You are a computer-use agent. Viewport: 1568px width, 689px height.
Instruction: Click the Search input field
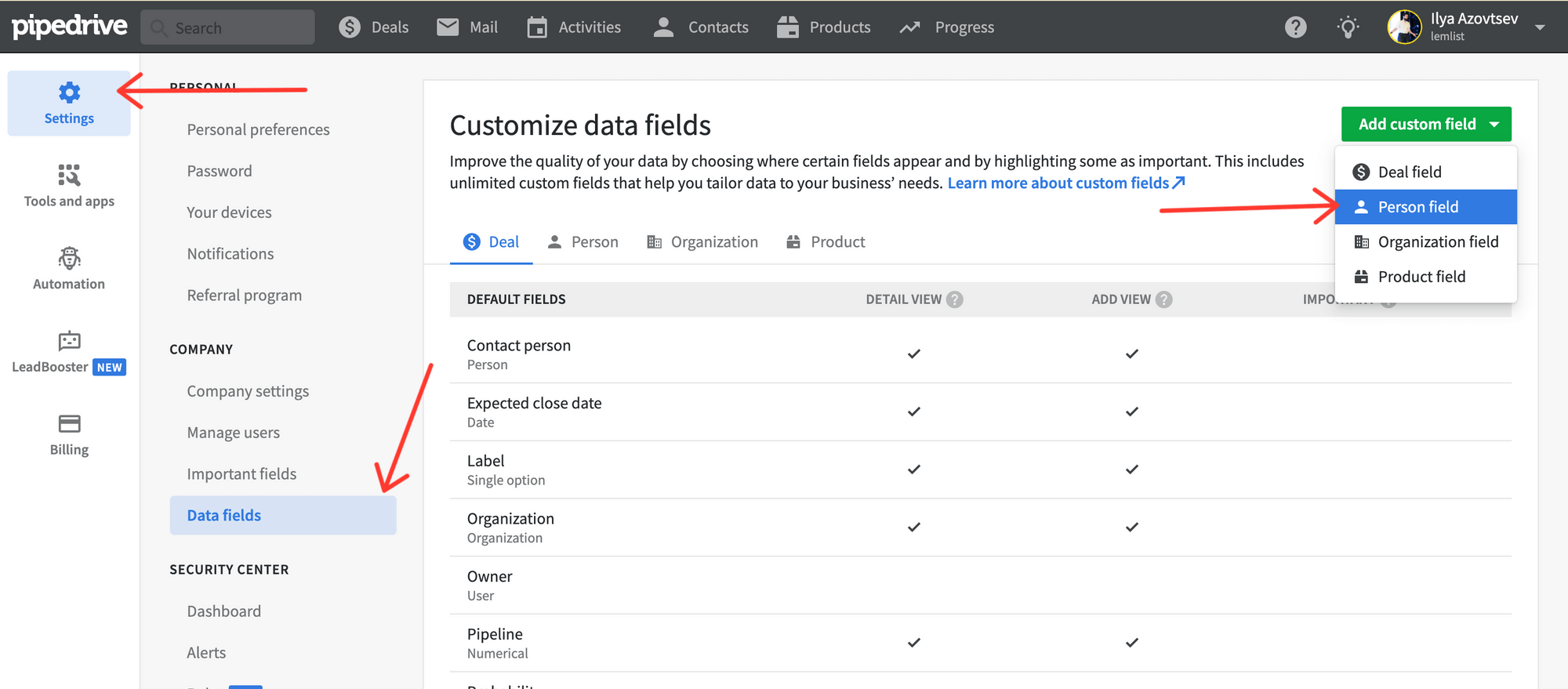click(x=227, y=28)
